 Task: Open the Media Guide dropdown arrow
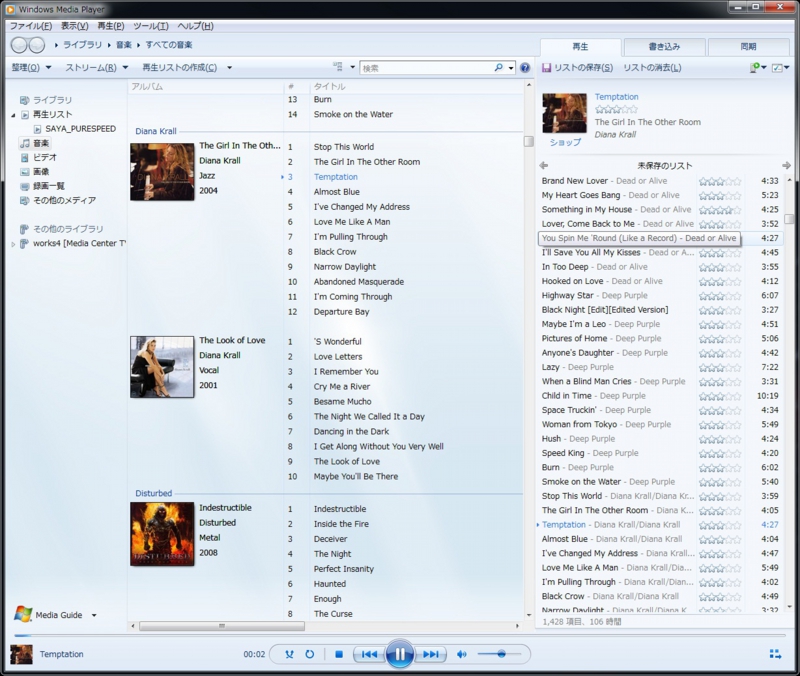click(94, 615)
